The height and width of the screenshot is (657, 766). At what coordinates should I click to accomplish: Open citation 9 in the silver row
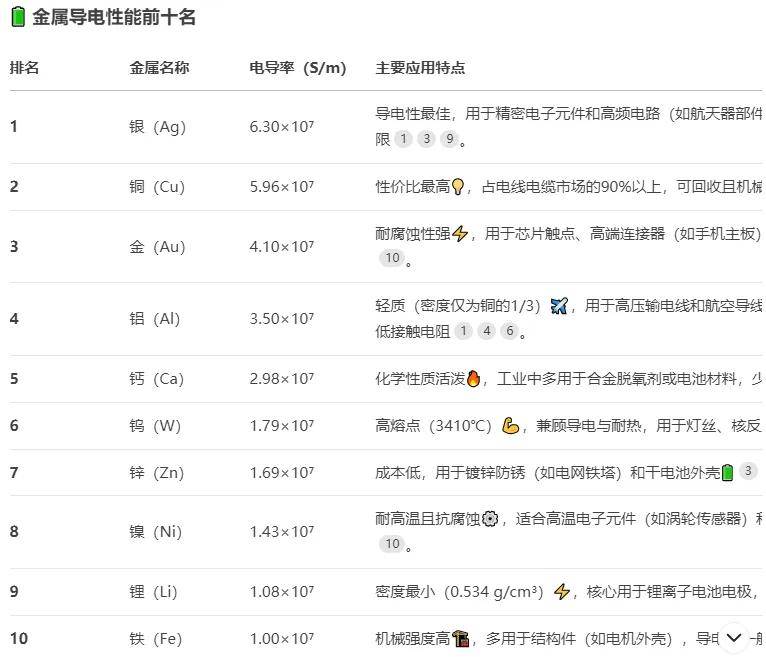pos(449,139)
